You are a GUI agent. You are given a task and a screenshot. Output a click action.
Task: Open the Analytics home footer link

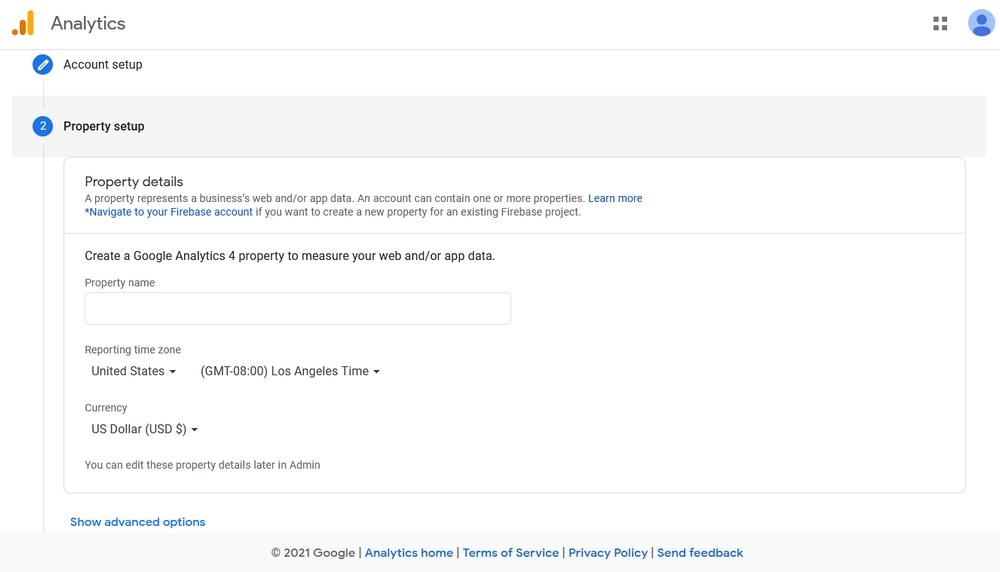[x=409, y=553]
